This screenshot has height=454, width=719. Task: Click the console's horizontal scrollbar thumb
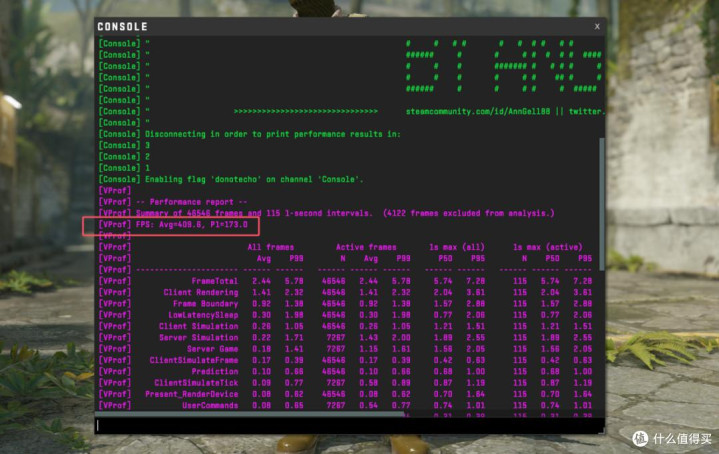click(250, 415)
